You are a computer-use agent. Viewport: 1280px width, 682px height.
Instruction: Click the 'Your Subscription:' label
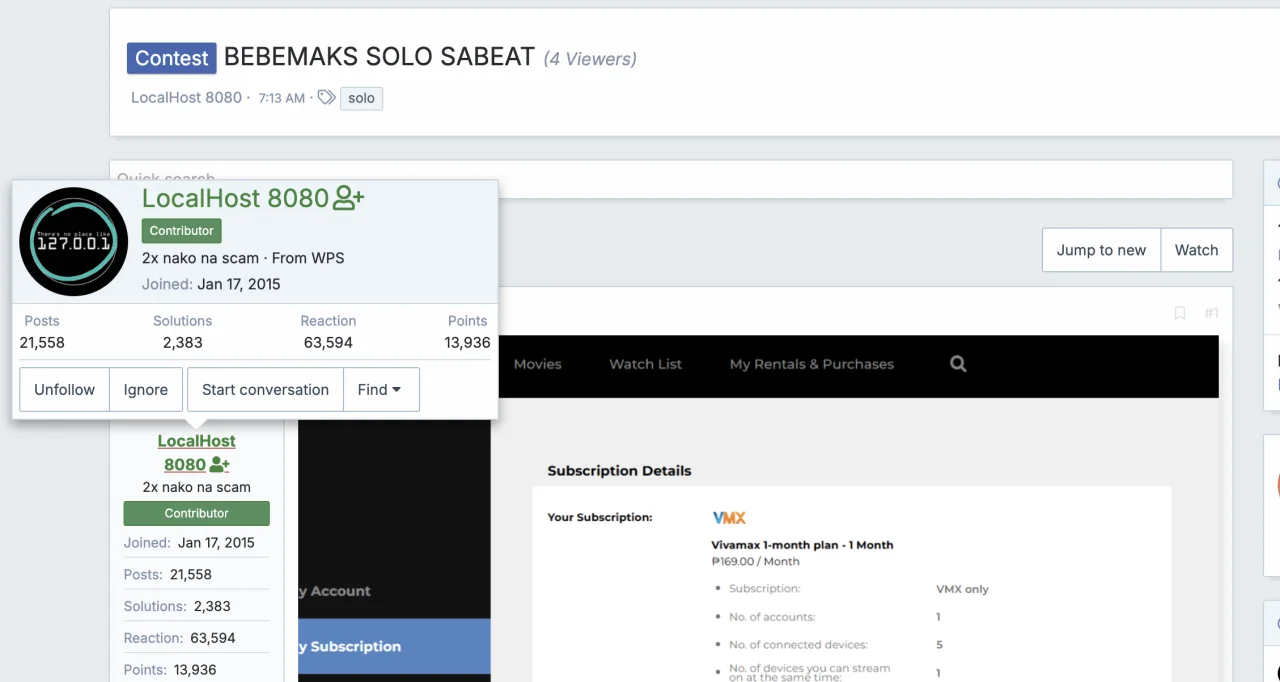coord(600,517)
